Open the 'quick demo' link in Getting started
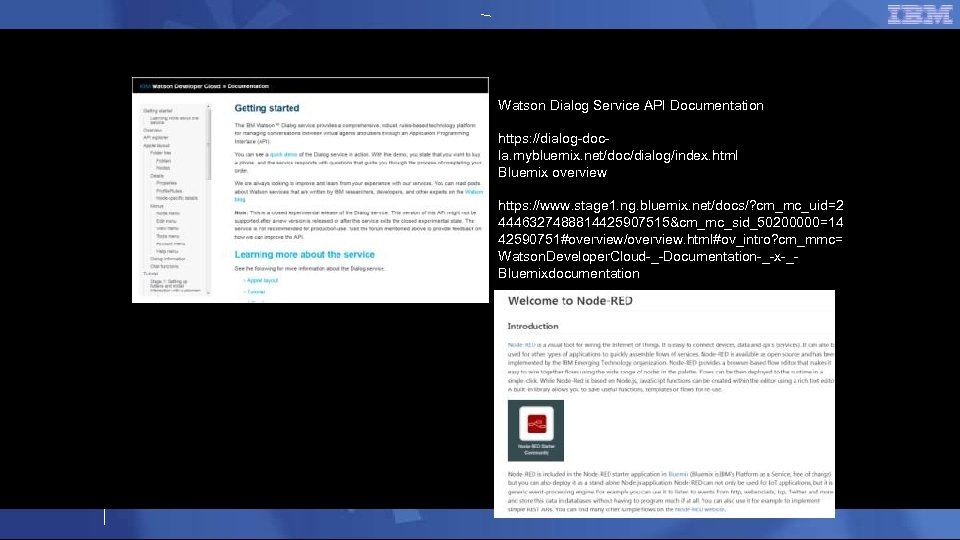 point(283,155)
